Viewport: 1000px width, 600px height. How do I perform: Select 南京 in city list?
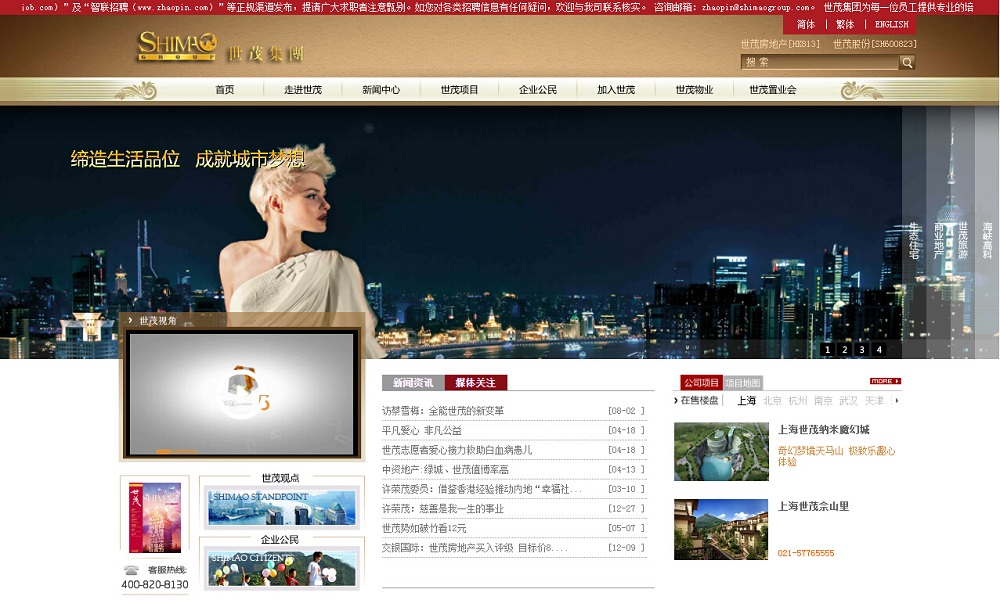pos(823,400)
